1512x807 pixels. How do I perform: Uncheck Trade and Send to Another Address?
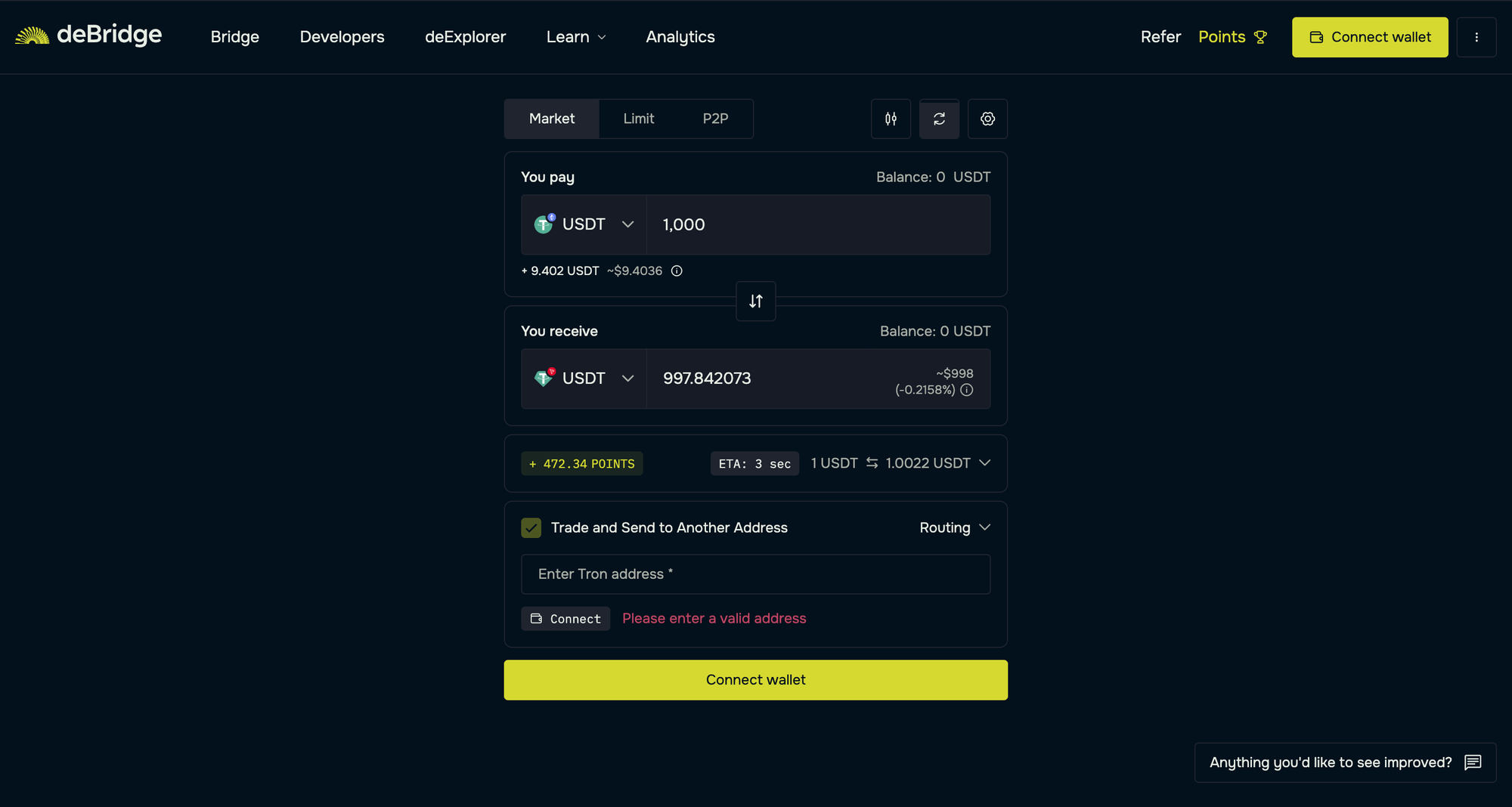click(x=531, y=528)
